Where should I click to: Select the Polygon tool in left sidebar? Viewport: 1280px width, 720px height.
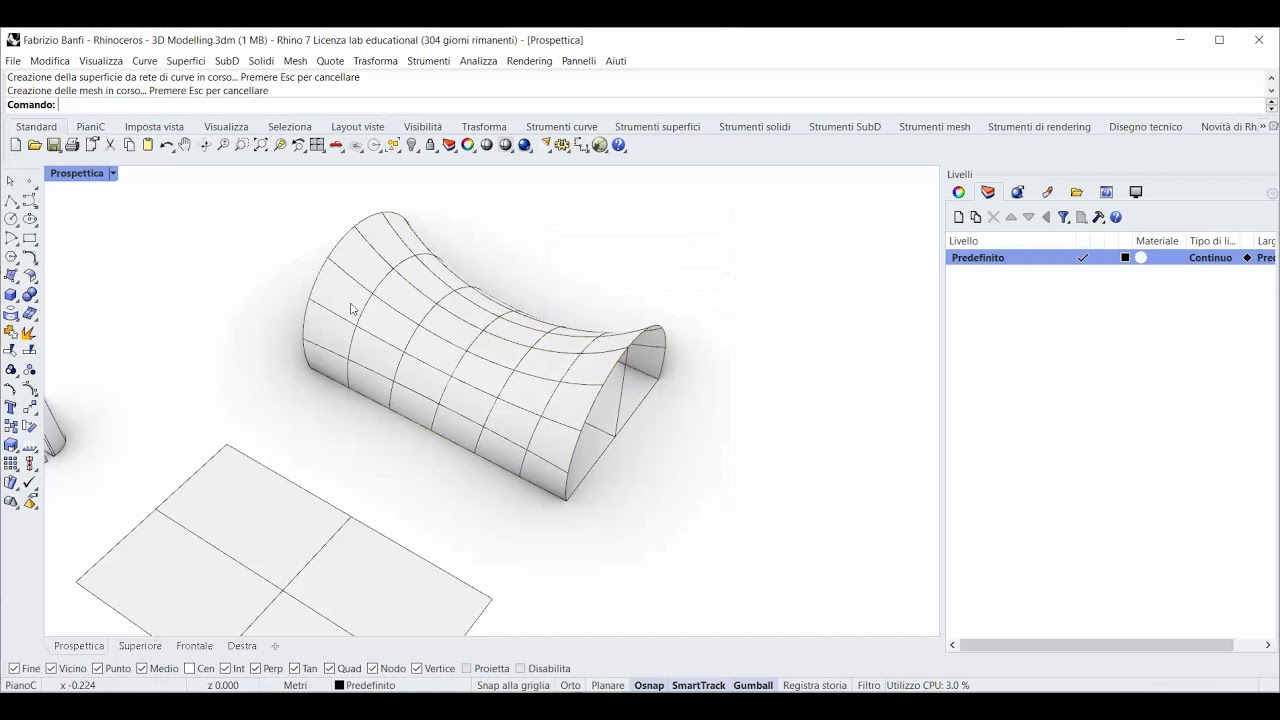11,257
